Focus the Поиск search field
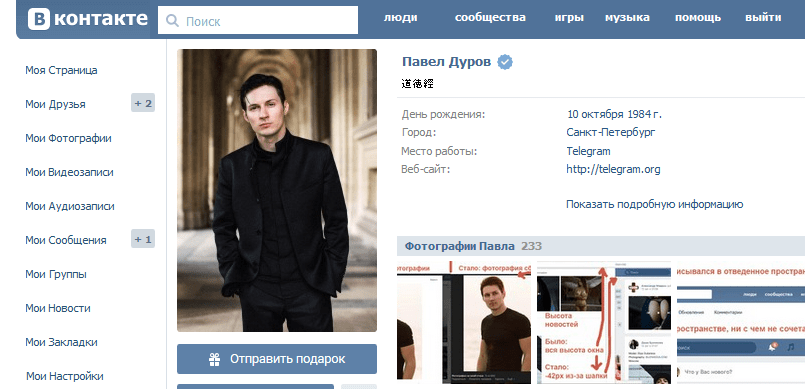 coord(258,20)
